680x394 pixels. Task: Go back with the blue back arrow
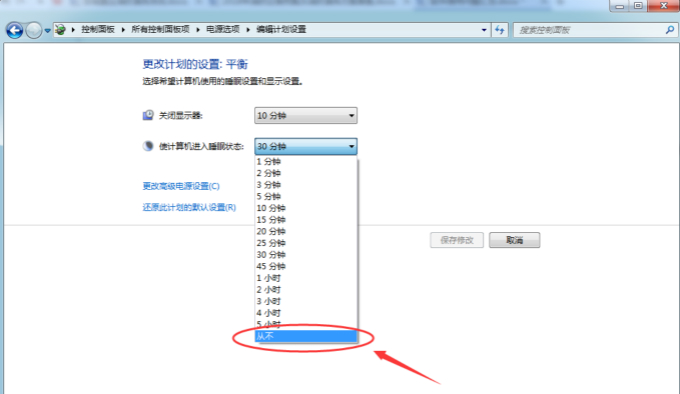tap(14, 30)
